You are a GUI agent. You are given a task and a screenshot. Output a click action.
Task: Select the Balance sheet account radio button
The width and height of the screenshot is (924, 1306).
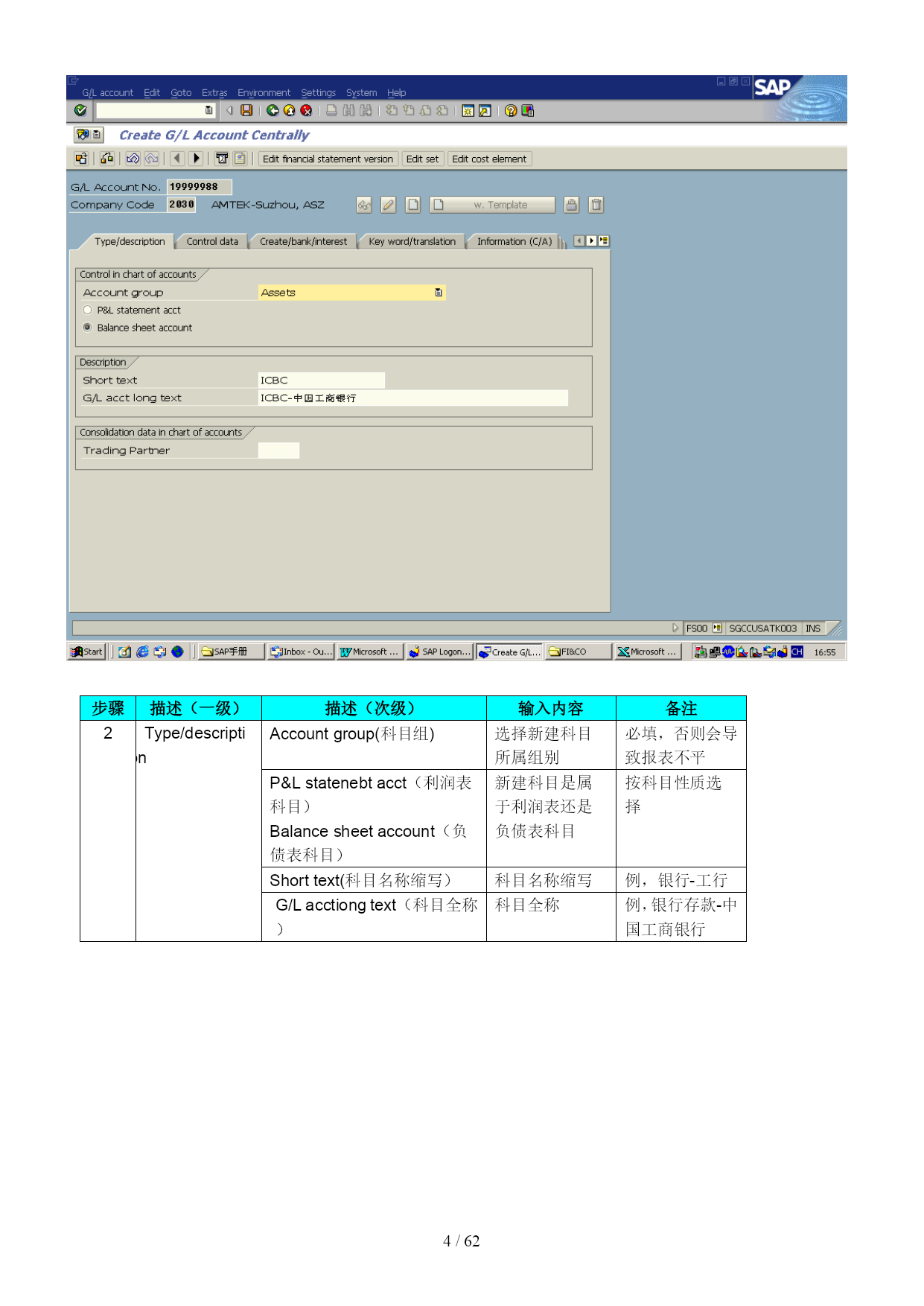[88, 328]
